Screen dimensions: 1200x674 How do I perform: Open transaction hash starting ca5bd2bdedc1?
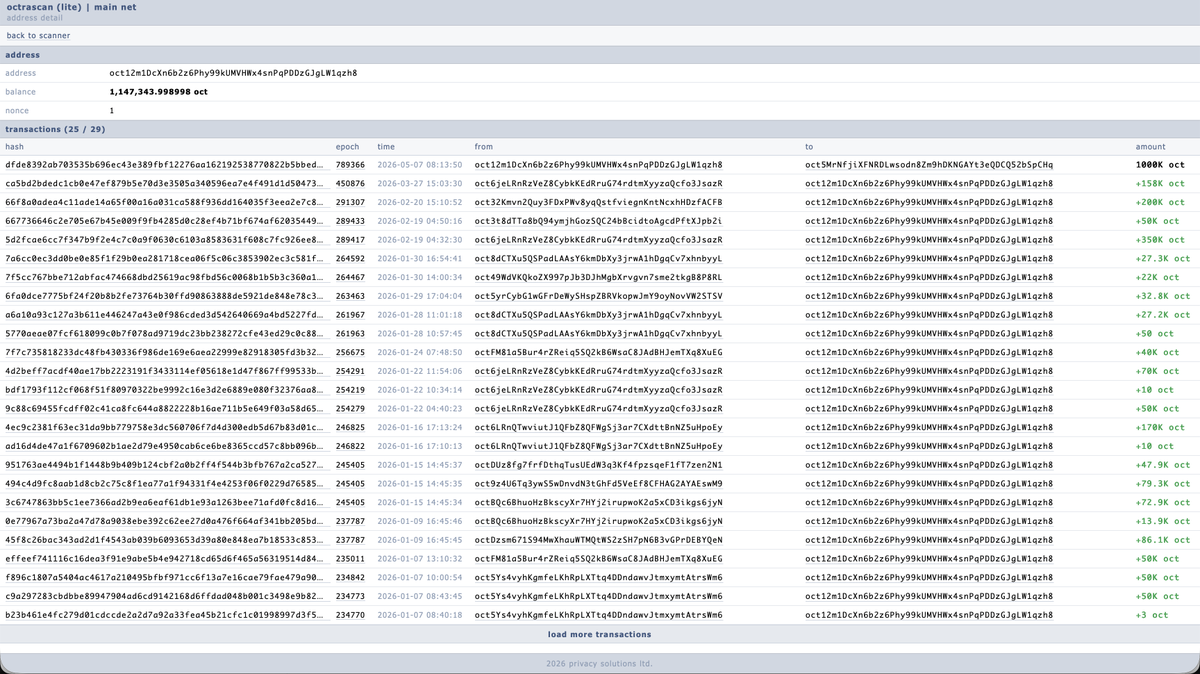(x=165, y=183)
